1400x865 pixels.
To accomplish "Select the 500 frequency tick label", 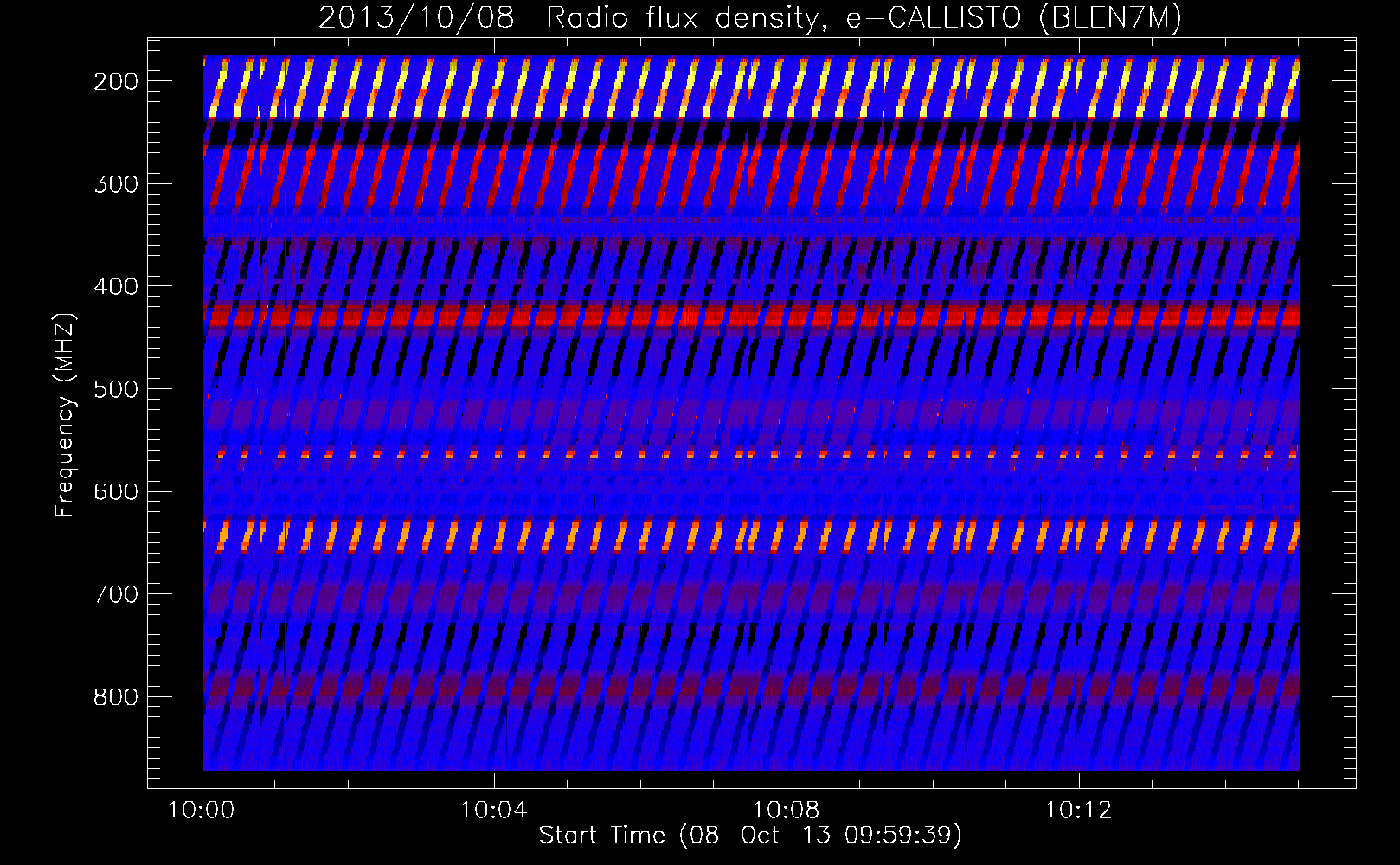I will (116, 388).
